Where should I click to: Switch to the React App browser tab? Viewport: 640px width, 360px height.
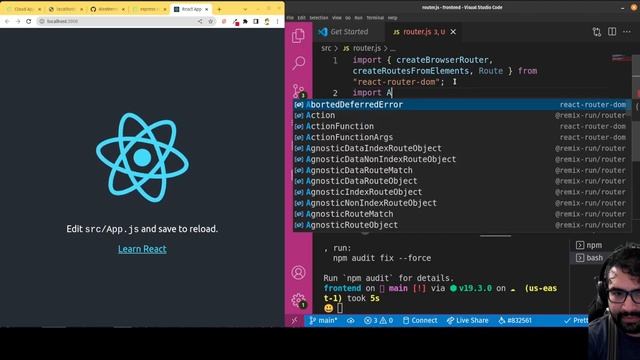point(191,9)
